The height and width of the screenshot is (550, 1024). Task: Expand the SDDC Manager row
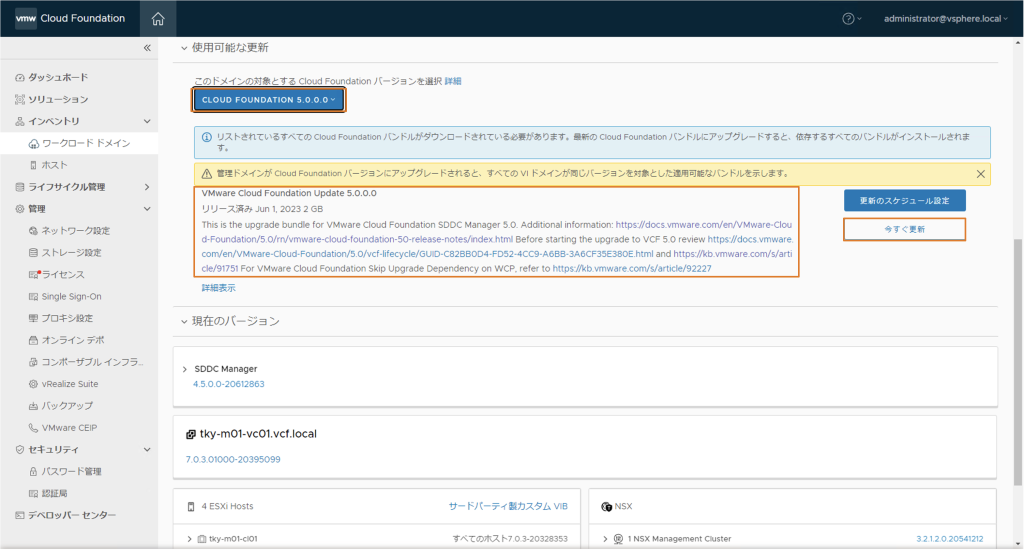tap(185, 369)
